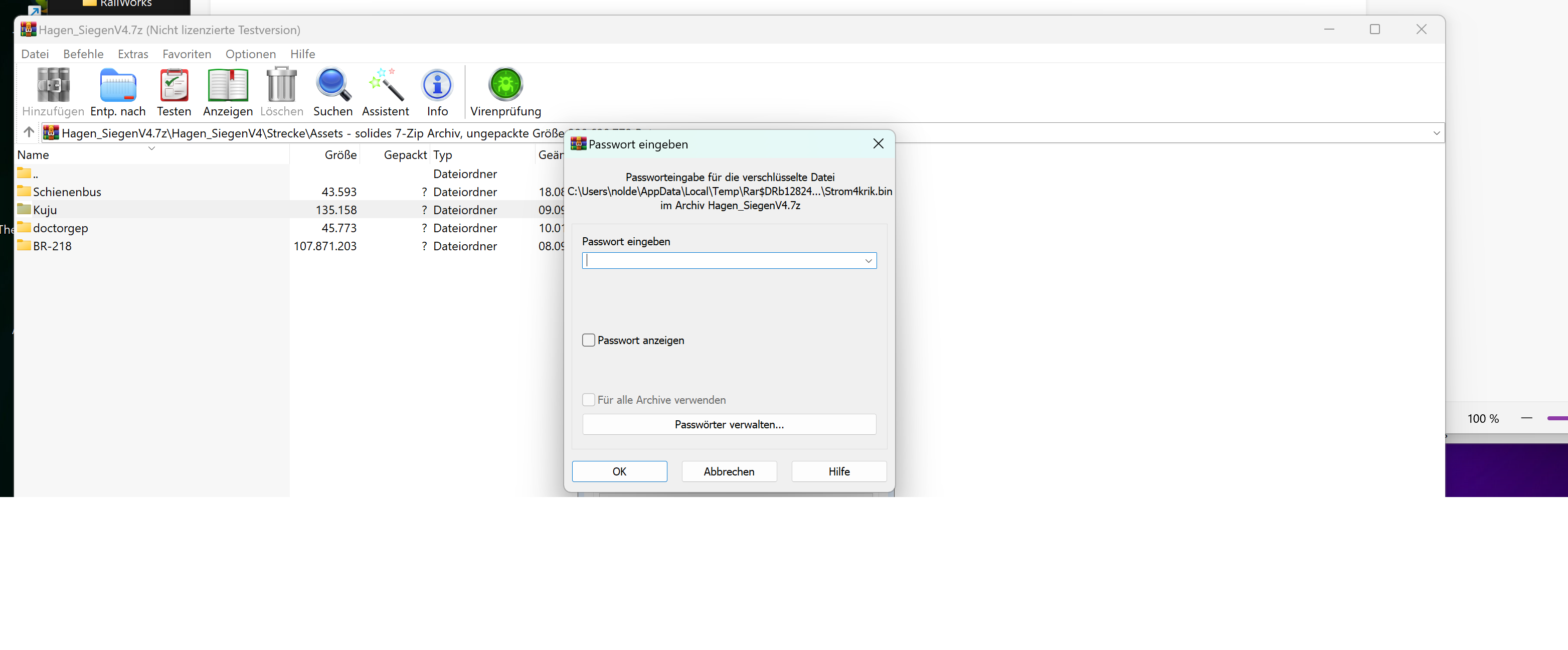Screen dimensions: 1568x650
Task: Run Virenprüfung scan icon
Action: [505, 85]
